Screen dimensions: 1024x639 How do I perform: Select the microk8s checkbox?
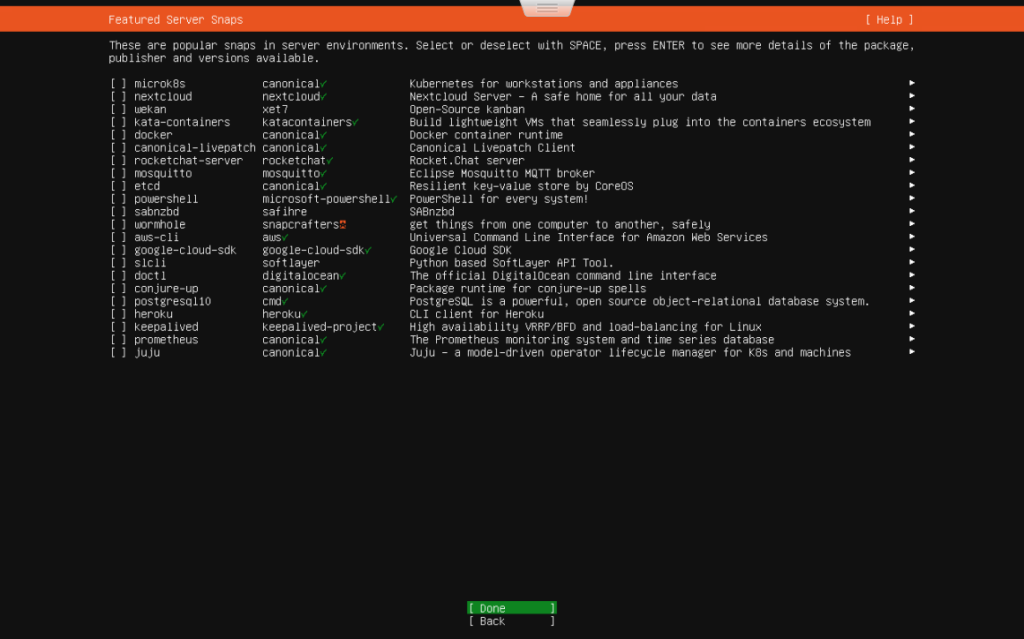click(117, 83)
